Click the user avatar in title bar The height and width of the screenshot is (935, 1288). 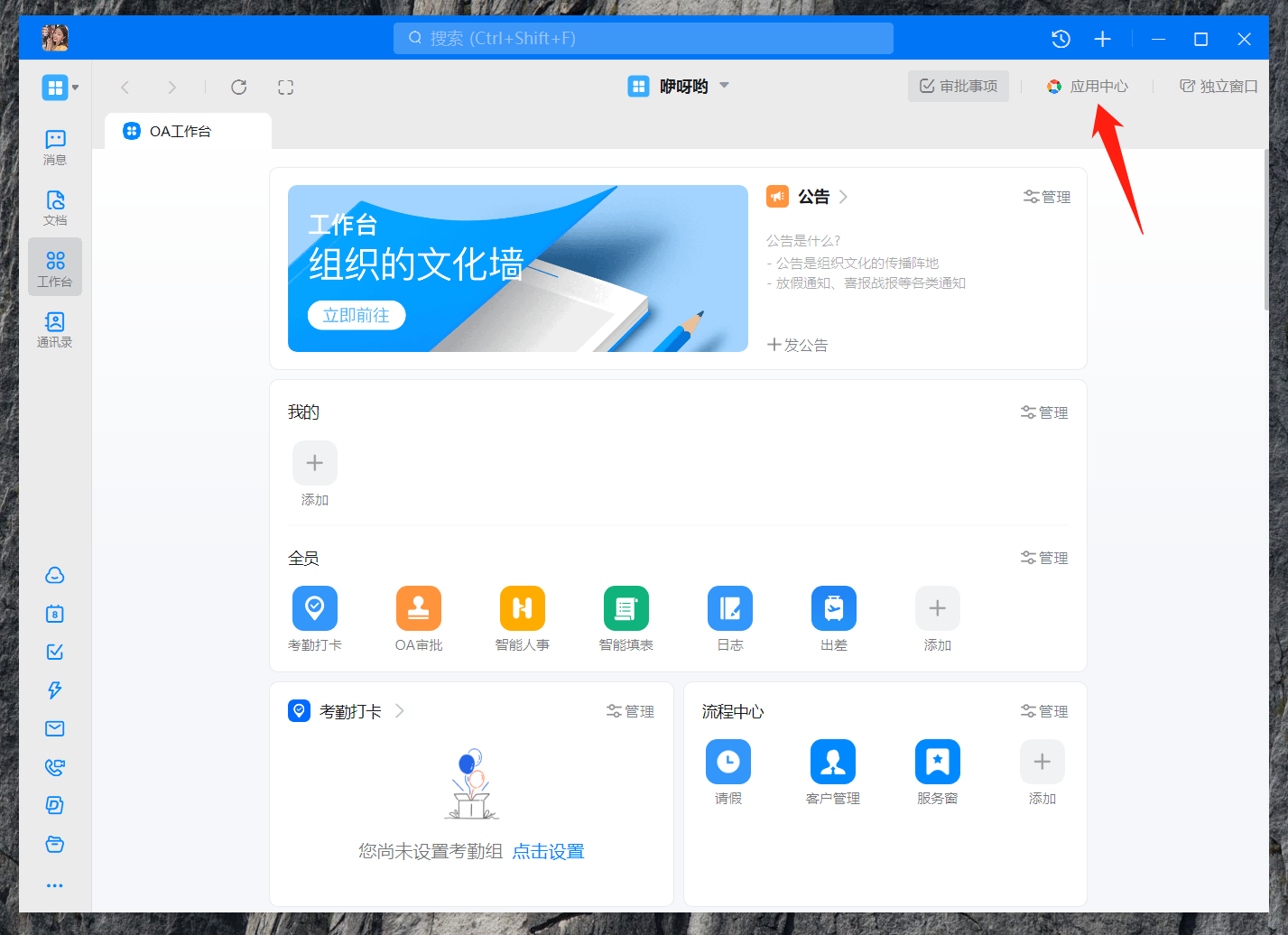[55, 38]
